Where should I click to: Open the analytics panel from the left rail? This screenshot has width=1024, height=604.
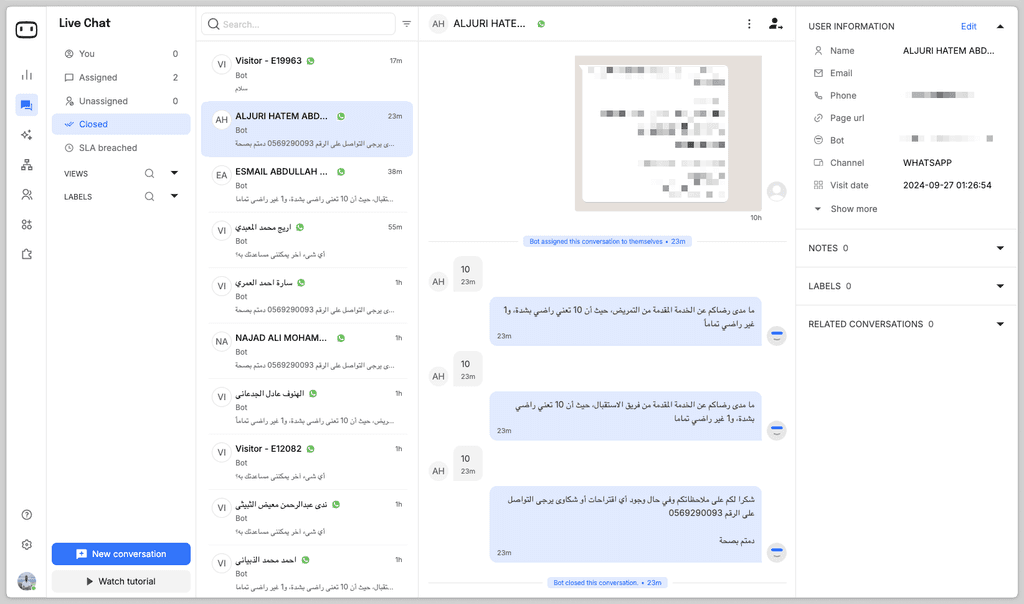click(26, 74)
